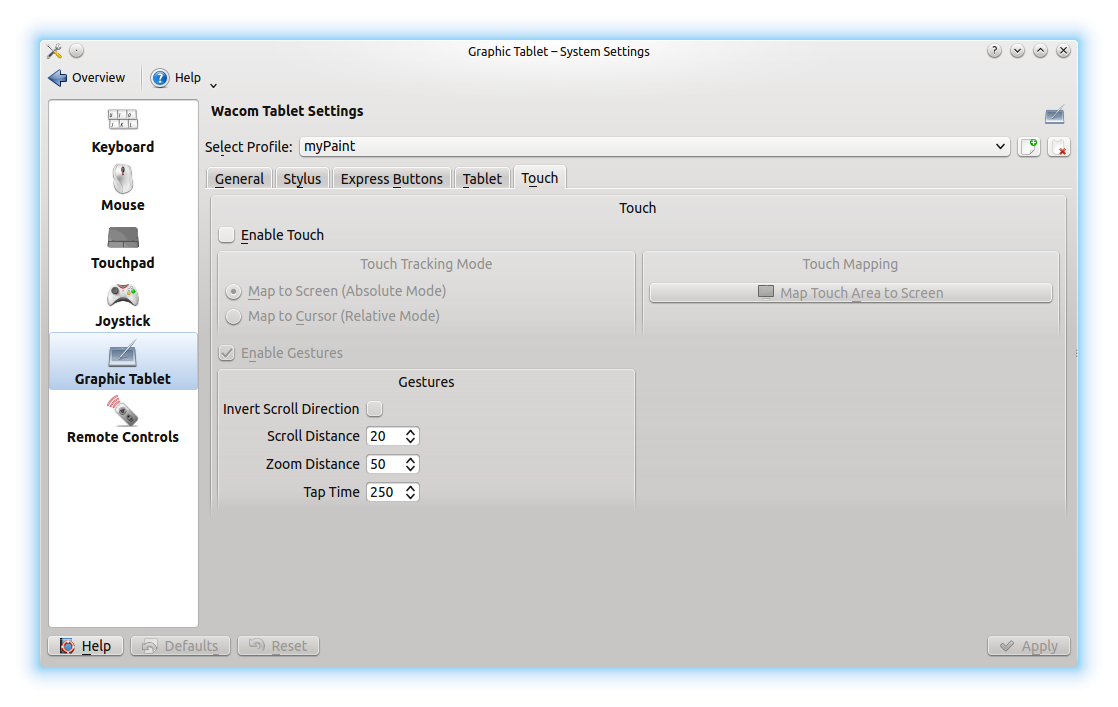1118x707 pixels.
Task: Click the Wacom Tablet Settings heading
Action: coord(287,111)
